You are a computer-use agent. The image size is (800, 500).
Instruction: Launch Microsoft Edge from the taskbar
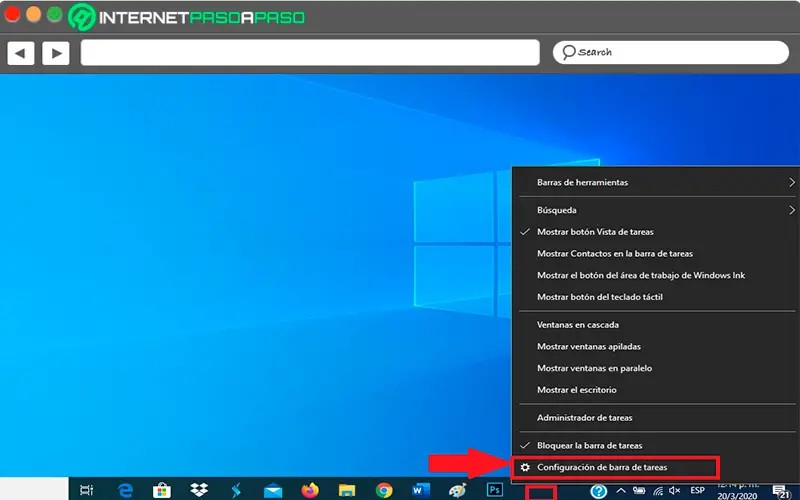125,490
